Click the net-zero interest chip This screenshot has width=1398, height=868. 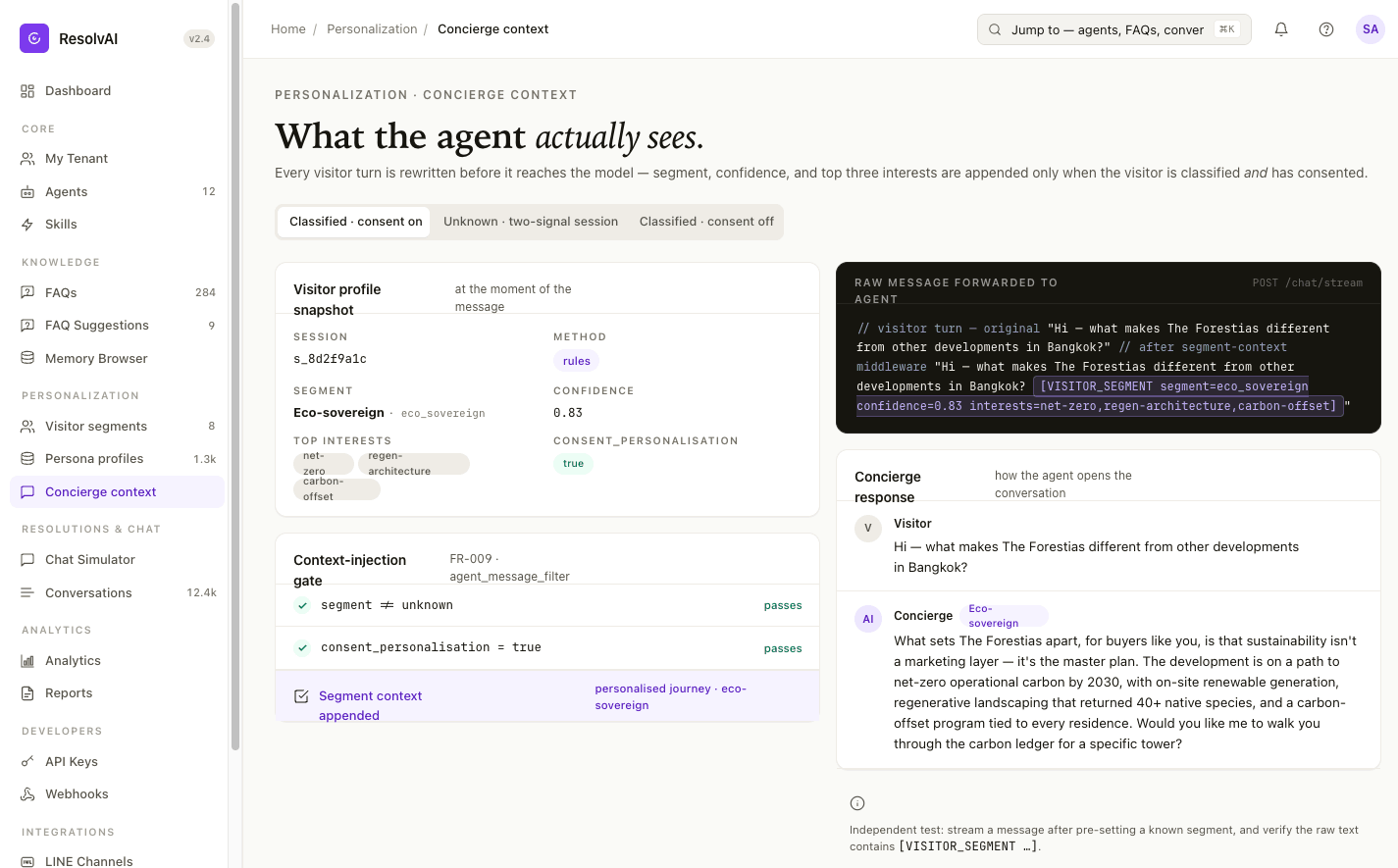(323, 464)
